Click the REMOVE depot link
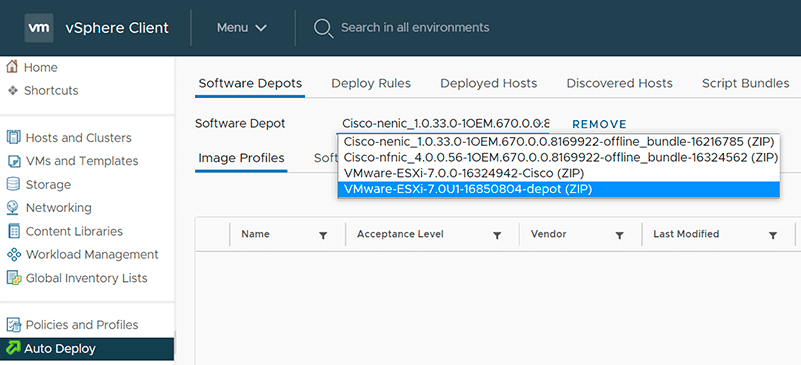 (599, 125)
